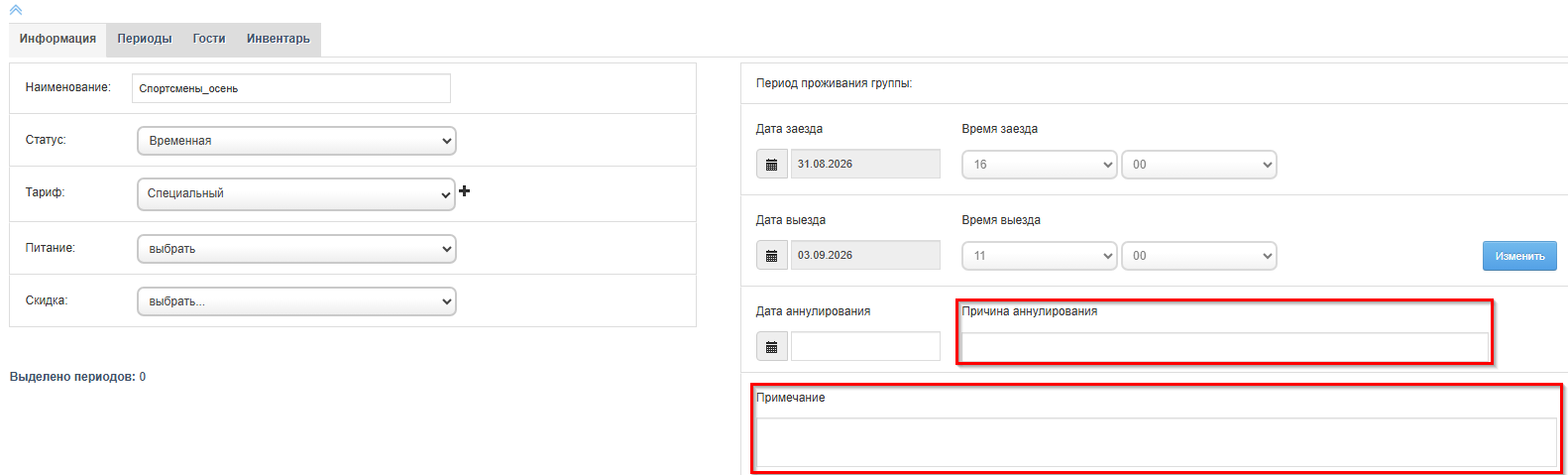Screen dimensions: 1568x475
Task: Open calendar for Дата заезда
Action: click(772, 165)
